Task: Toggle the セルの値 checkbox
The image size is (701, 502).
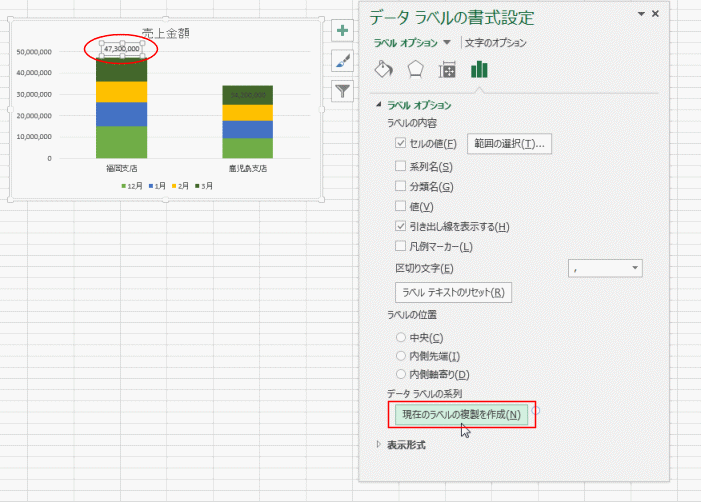Action: 401,144
